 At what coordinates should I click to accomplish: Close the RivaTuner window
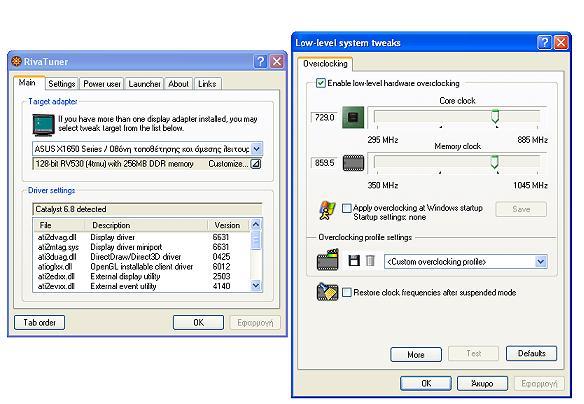pyautogui.click(x=277, y=61)
